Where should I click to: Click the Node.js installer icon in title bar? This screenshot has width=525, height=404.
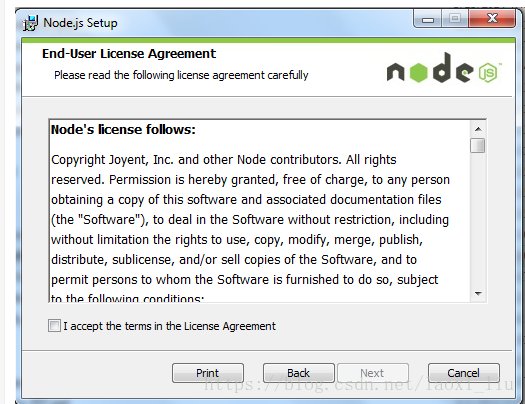point(30,23)
